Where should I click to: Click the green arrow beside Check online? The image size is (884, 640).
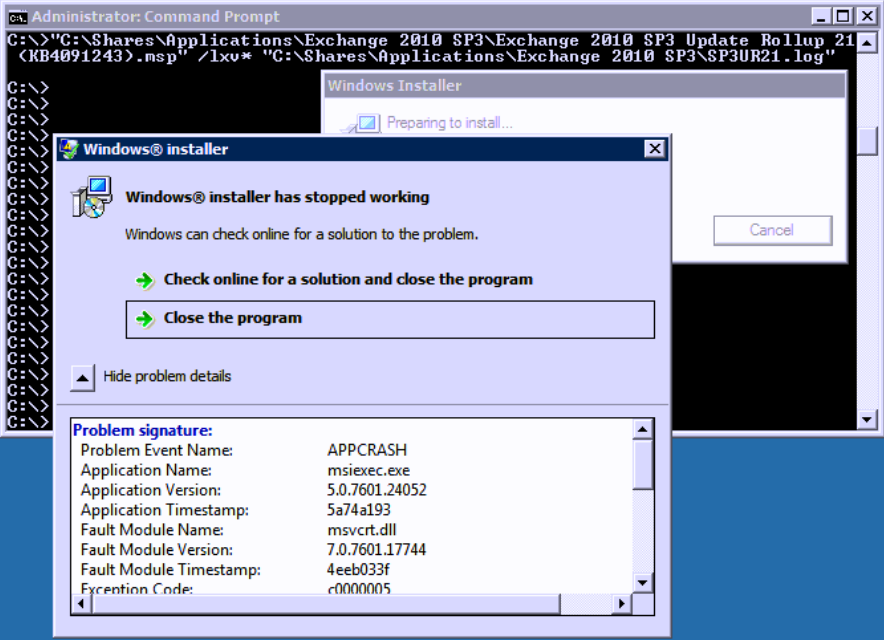[x=145, y=280]
